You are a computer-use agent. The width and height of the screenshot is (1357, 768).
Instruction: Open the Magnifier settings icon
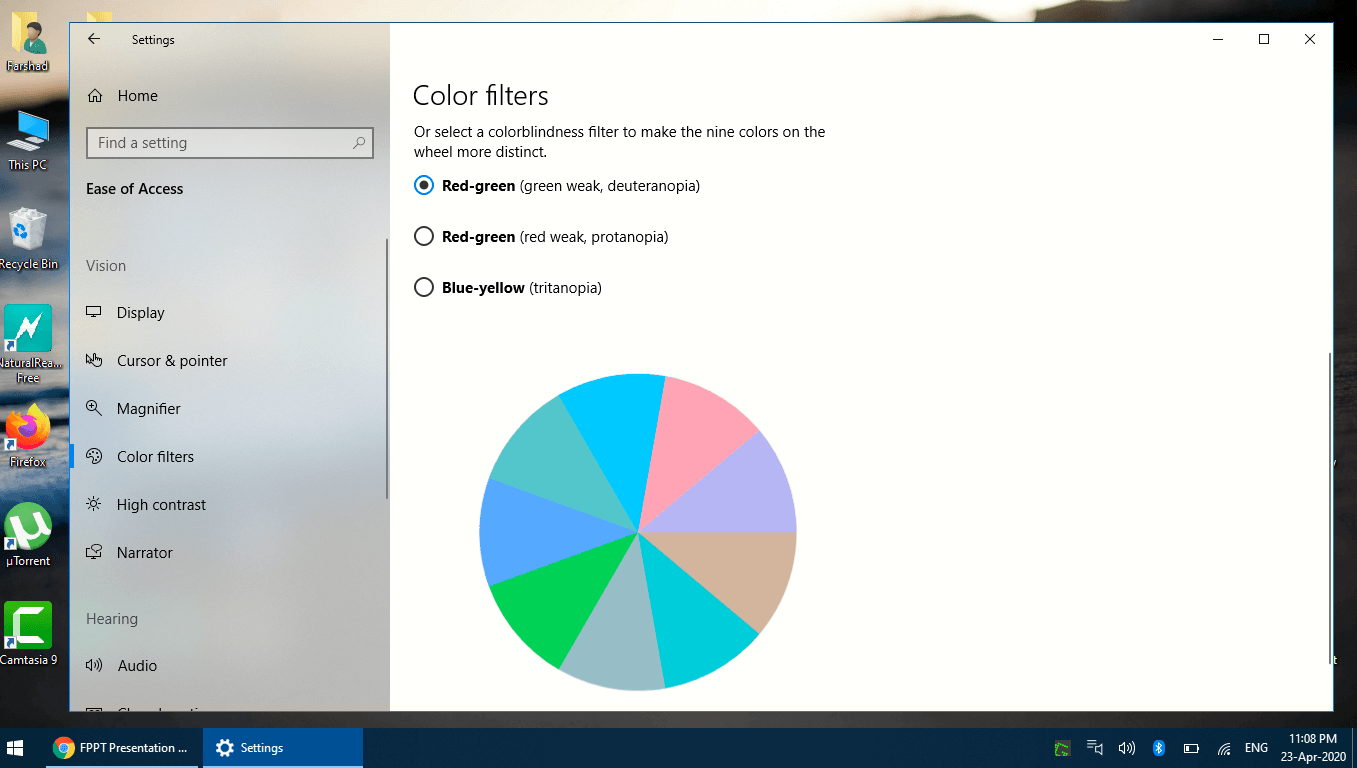(x=94, y=408)
